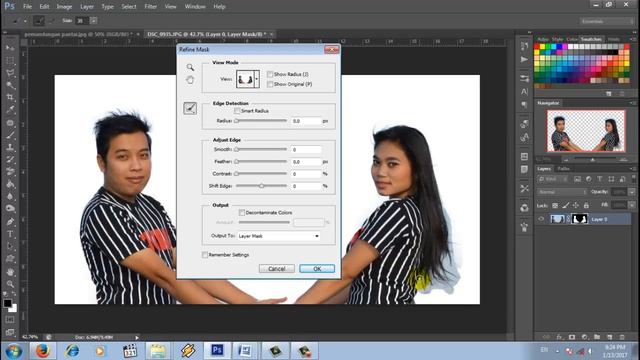Lock position icon in Layers panel
Viewport: 640px width, 360px height.
click(576, 205)
